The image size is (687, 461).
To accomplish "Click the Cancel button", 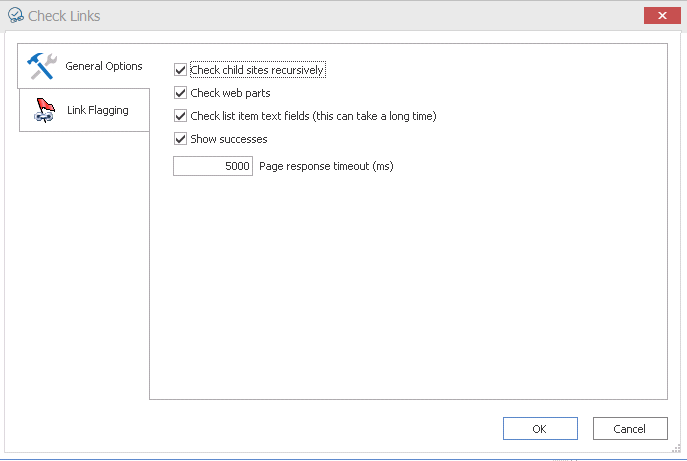I will tap(630, 429).
